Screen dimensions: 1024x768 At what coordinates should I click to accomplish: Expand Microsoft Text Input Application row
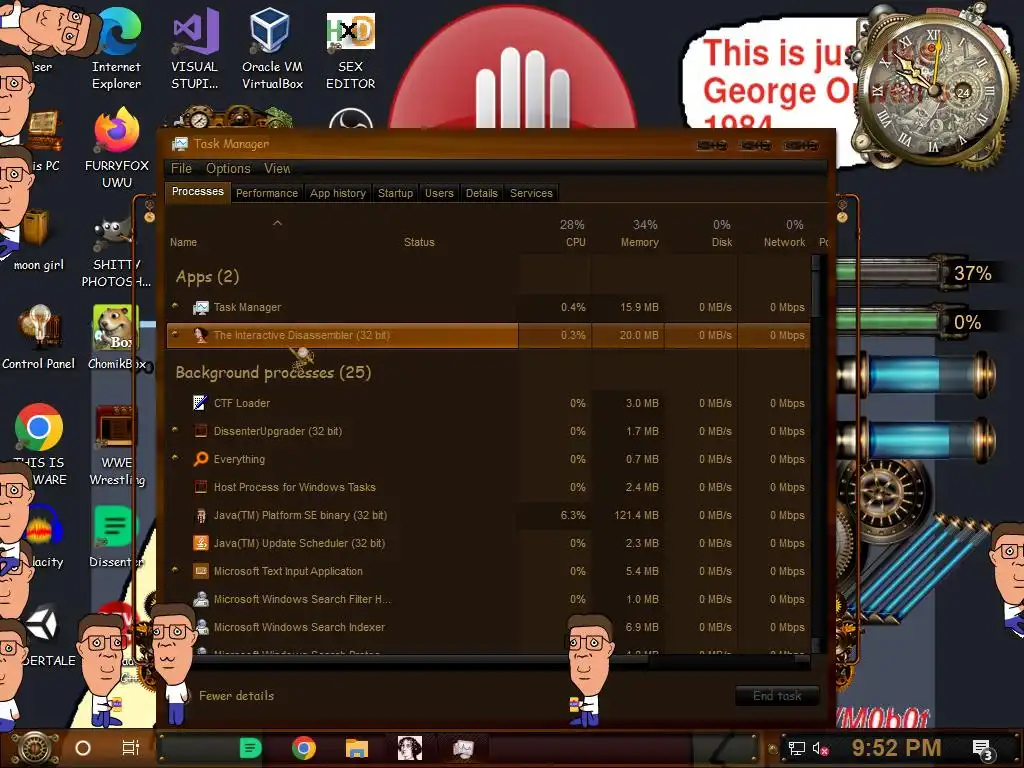[x=175, y=569]
